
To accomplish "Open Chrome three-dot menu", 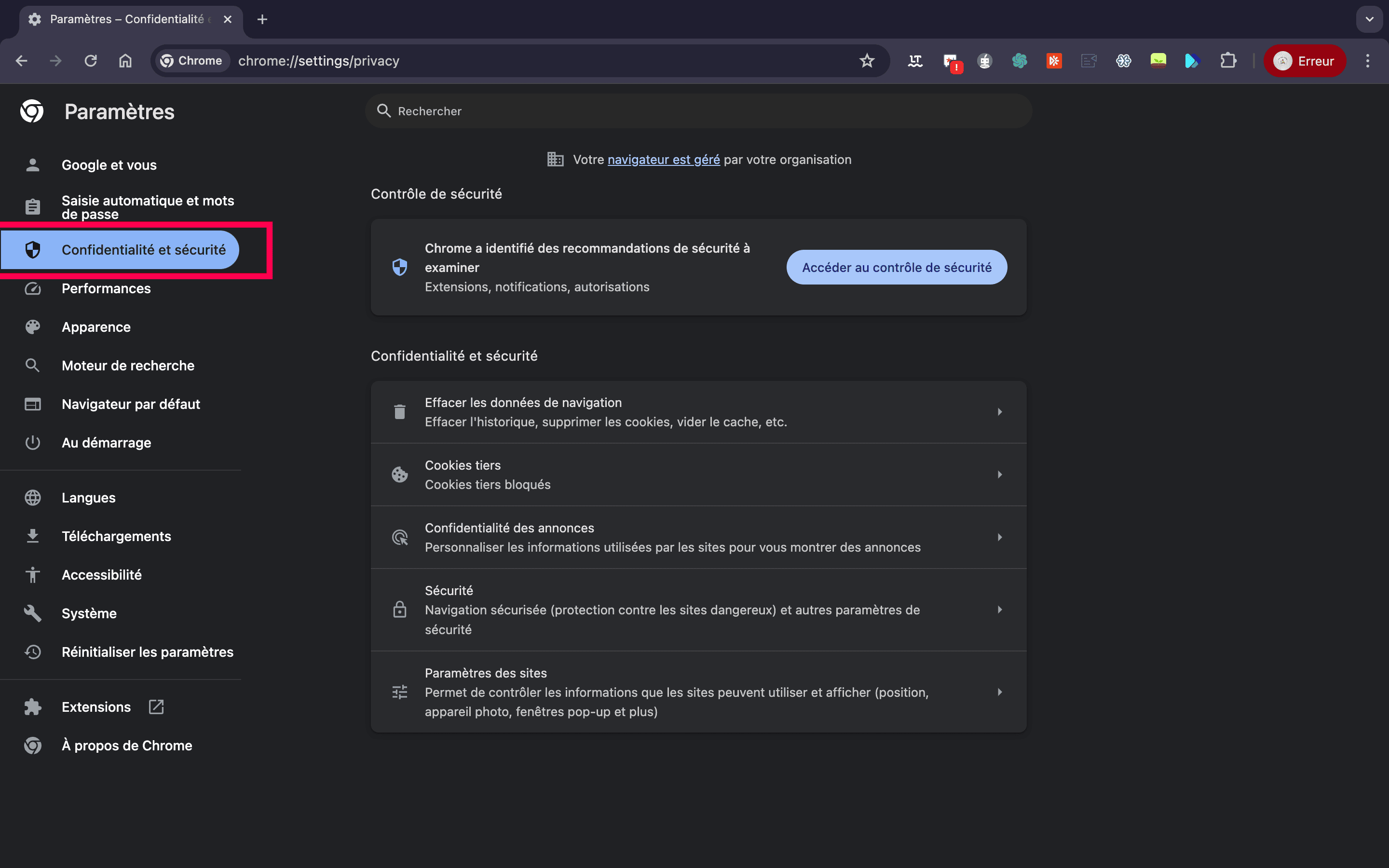I will [x=1368, y=61].
